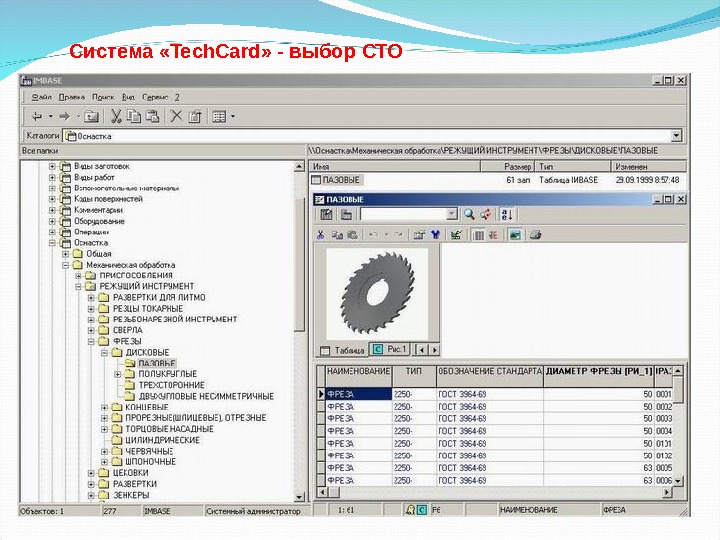Click the Cut scissors in main toolbar
Viewport: 720px width, 540px height.
pyautogui.click(x=116, y=117)
